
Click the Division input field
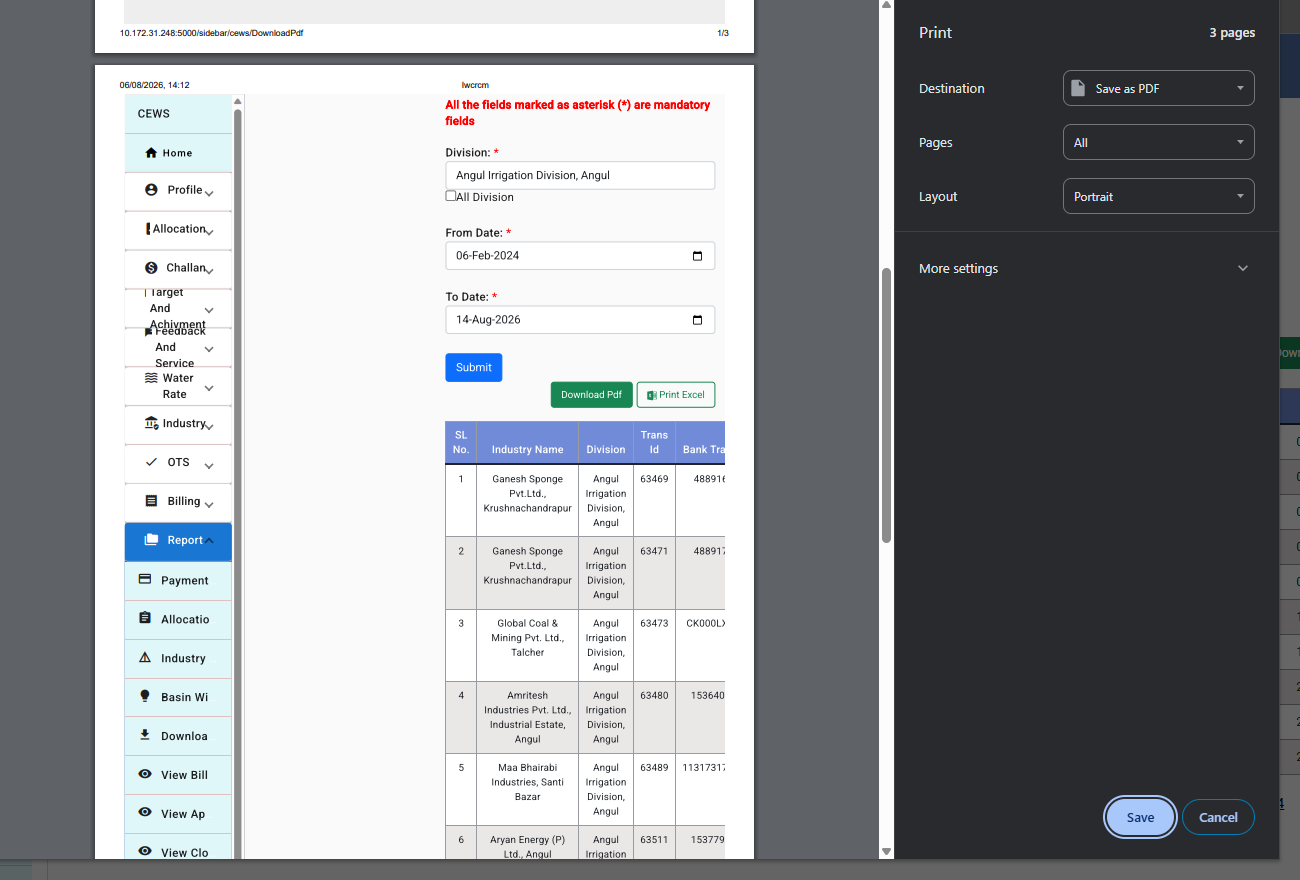coord(580,175)
